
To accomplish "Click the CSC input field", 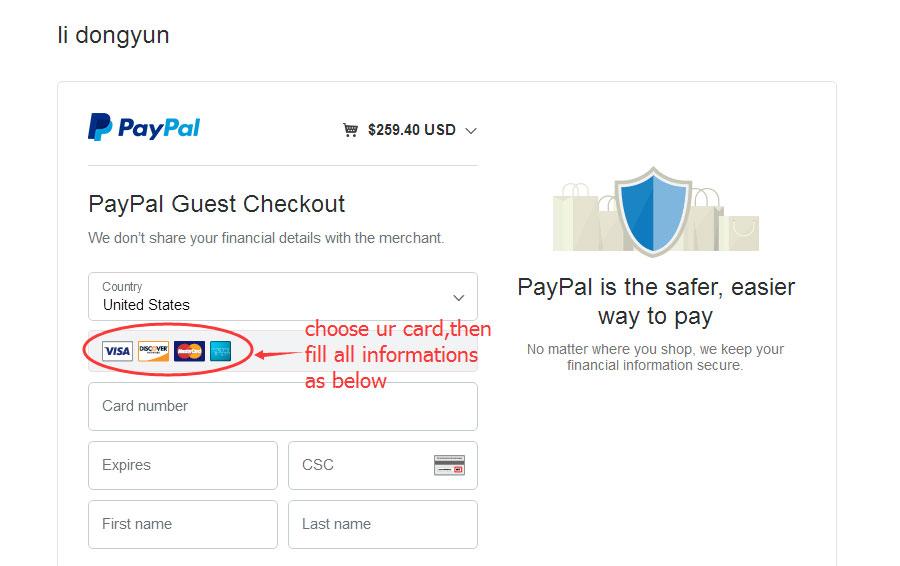I will tap(383, 466).
